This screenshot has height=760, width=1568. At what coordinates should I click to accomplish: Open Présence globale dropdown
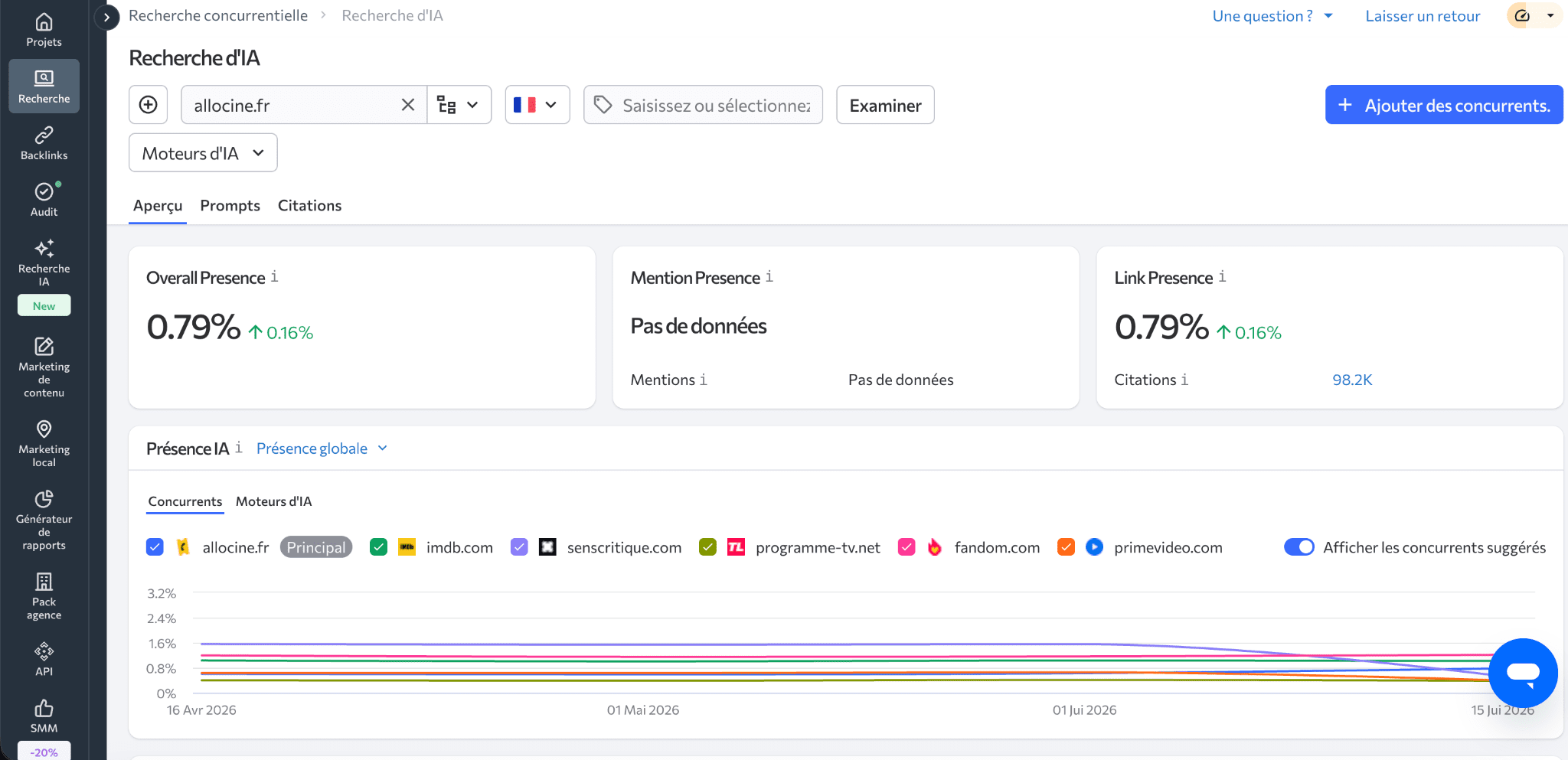(x=322, y=448)
